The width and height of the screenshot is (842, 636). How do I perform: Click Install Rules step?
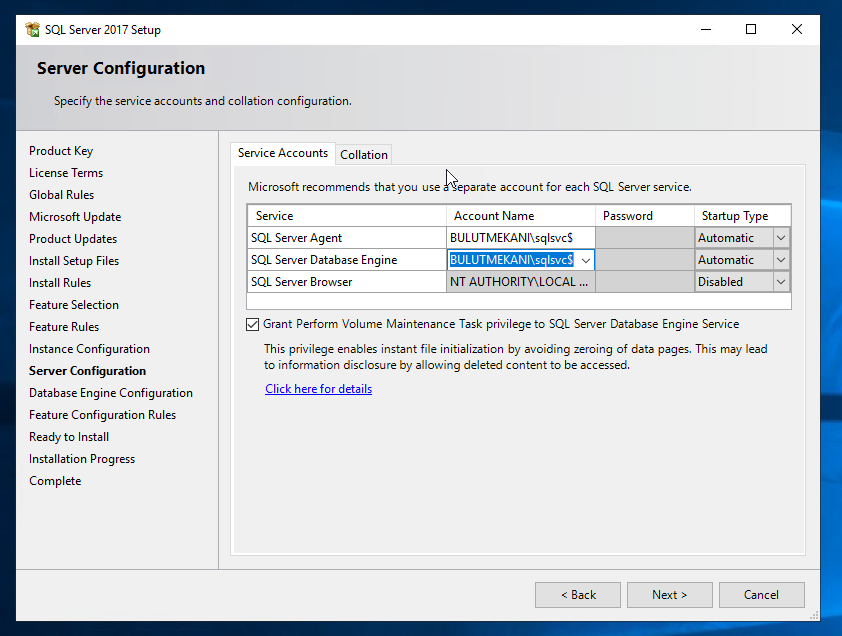(x=60, y=283)
